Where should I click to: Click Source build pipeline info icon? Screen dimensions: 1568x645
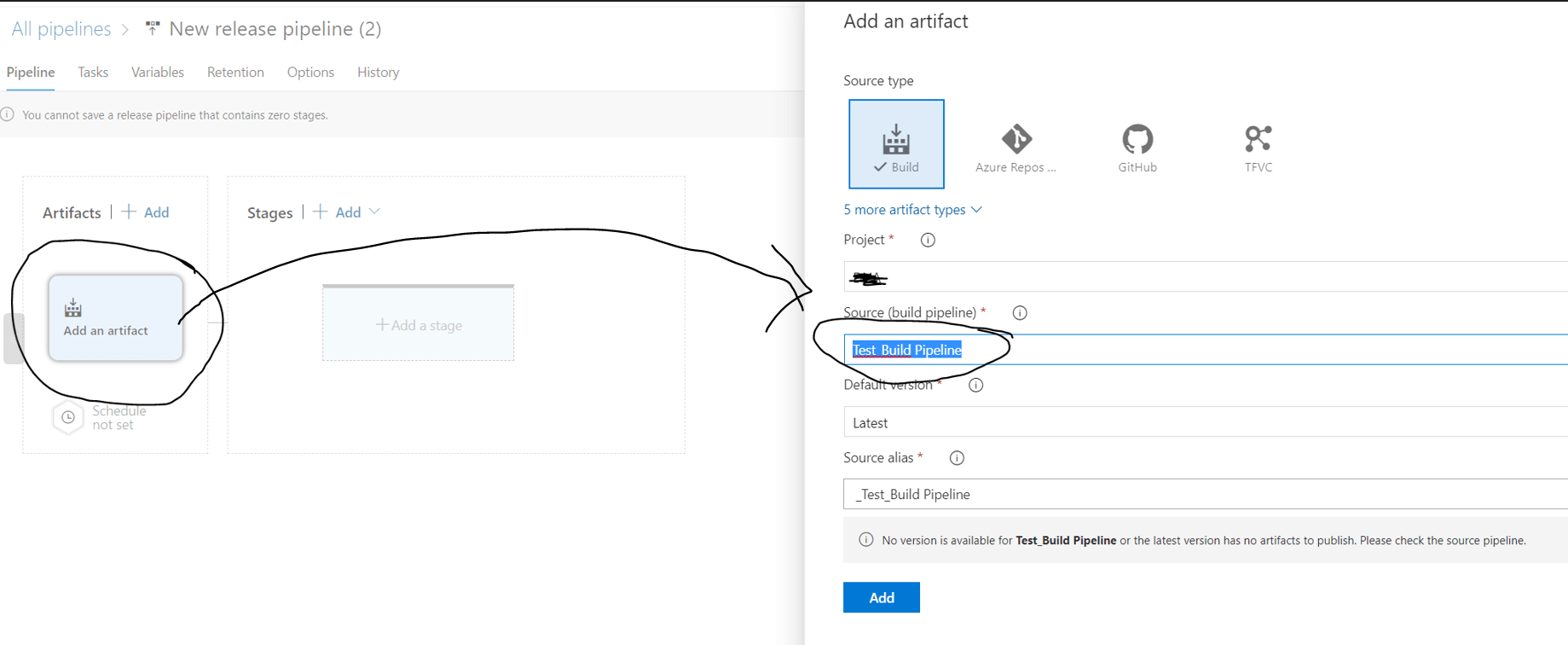click(x=1019, y=313)
